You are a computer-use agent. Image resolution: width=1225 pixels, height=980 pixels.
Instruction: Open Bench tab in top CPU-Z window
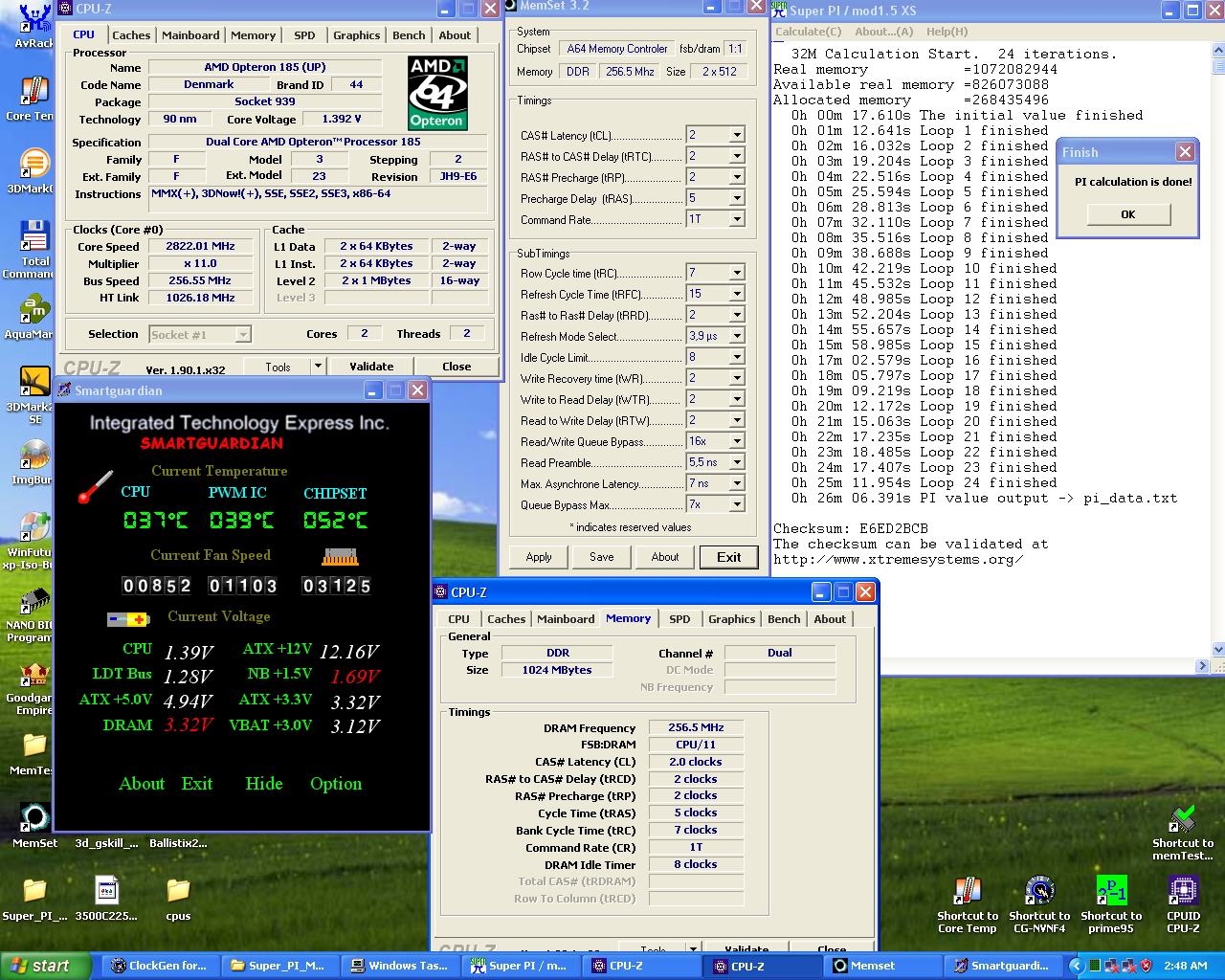point(409,35)
